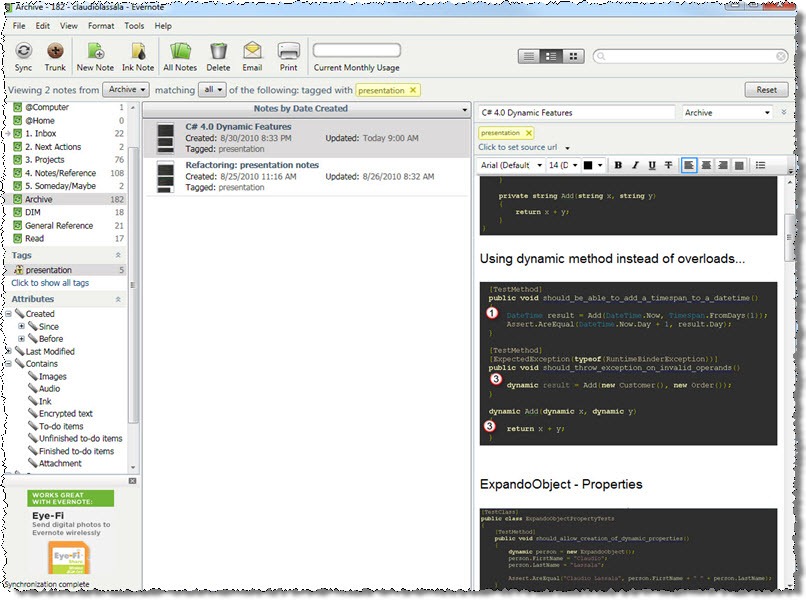Select the Refactoring: presentation notes note
This screenshot has width=806, height=600.
306,176
